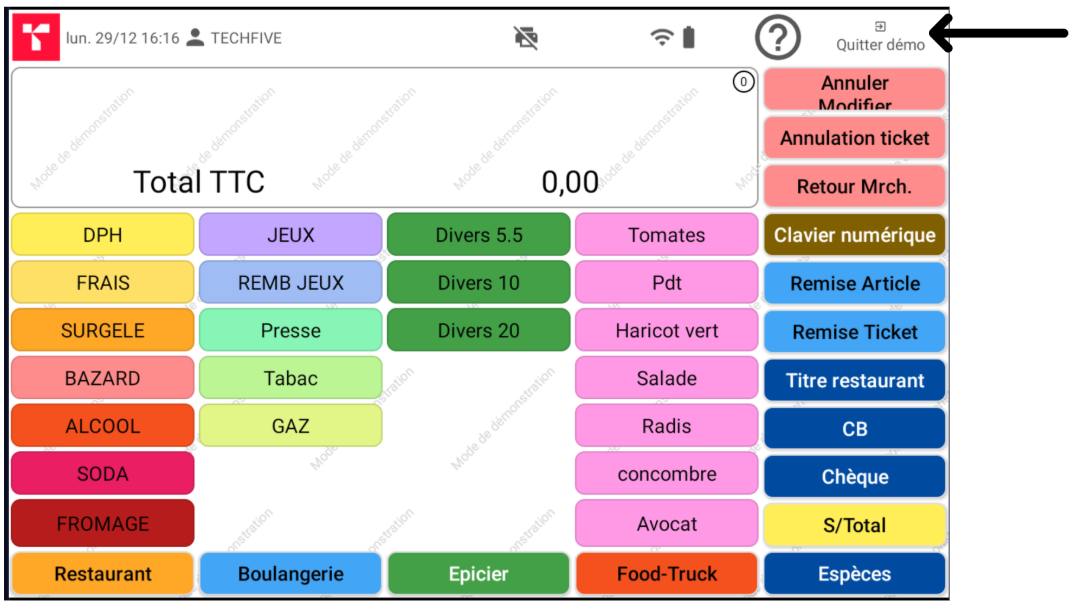Click the Wi-Fi signal icon
The width and height of the screenshot is (1076, 609).
[x=661, y=38]
